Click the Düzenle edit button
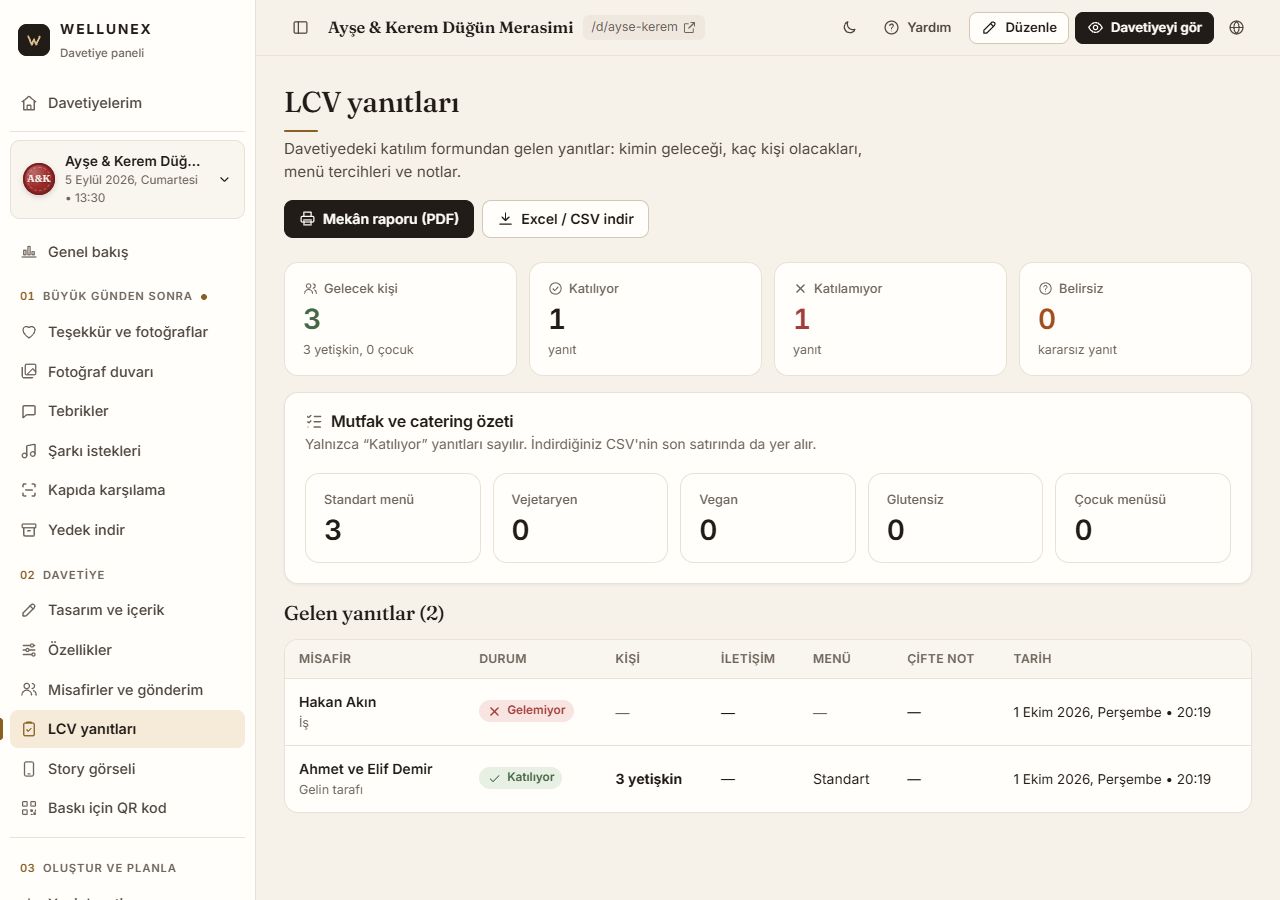Viewport: 1280px width, 900px height. coord(1019,28)
